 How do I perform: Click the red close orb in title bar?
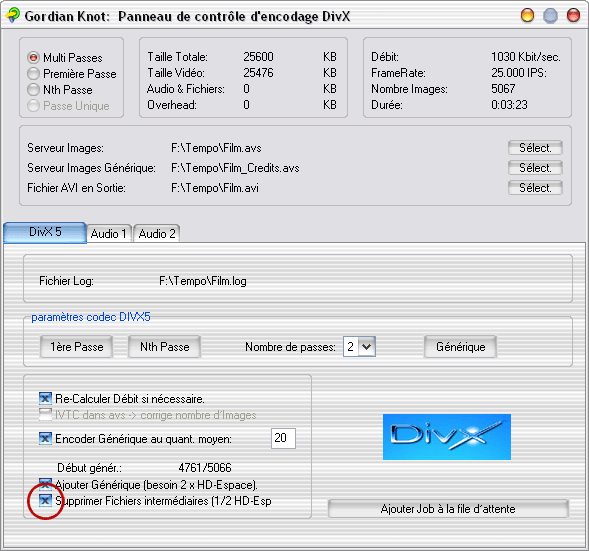[573, 16]
